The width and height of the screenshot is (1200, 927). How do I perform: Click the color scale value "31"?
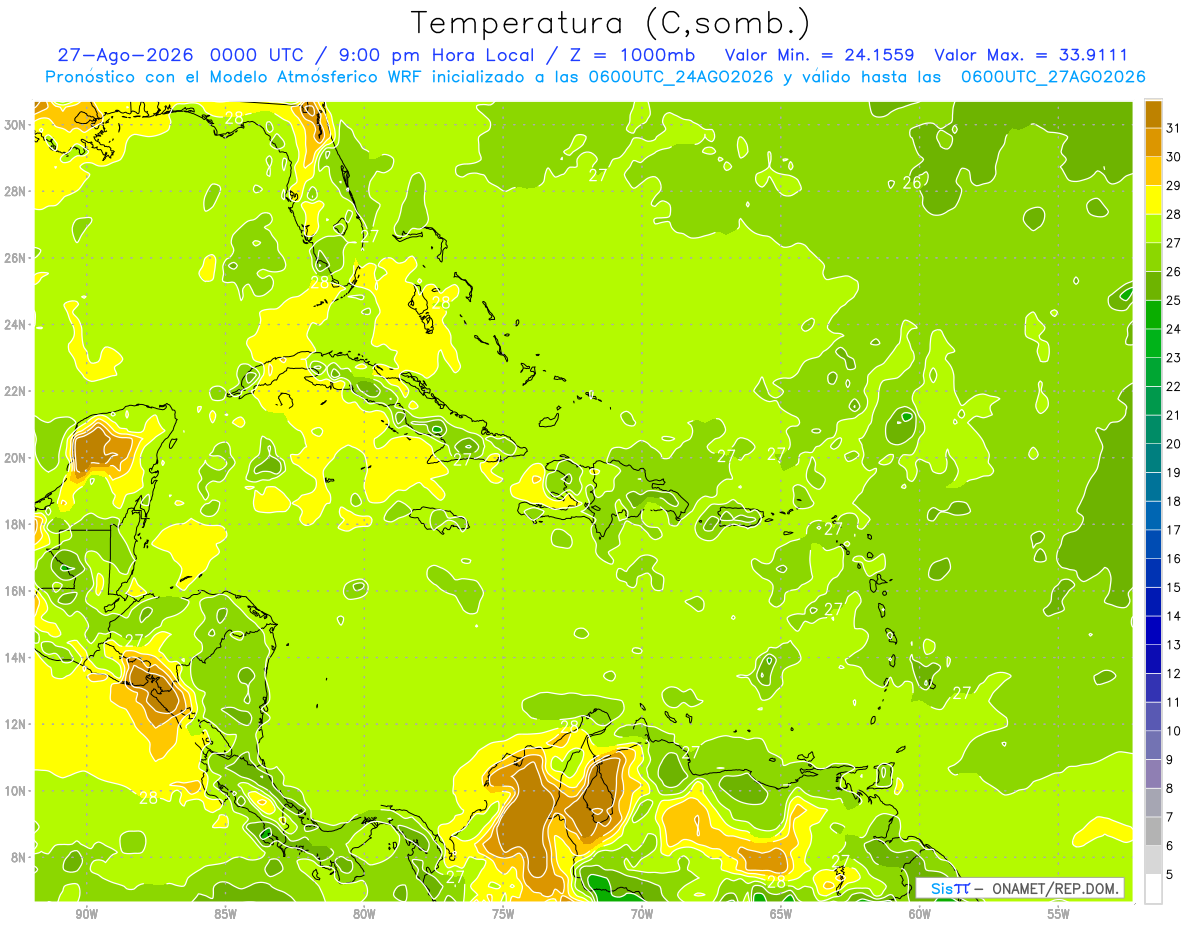tap(1174, 128)
